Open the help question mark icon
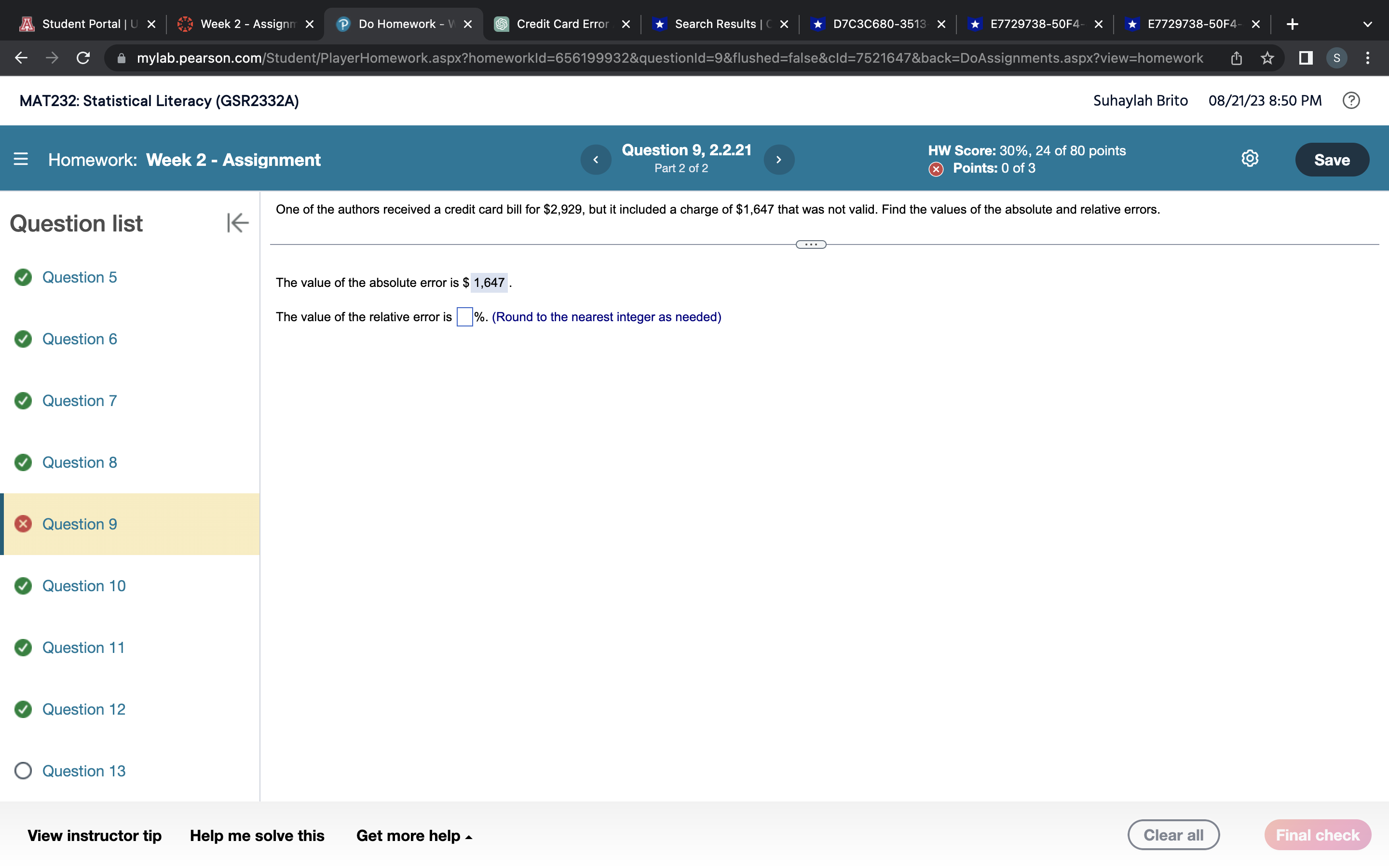 [x=1351, y=100]
